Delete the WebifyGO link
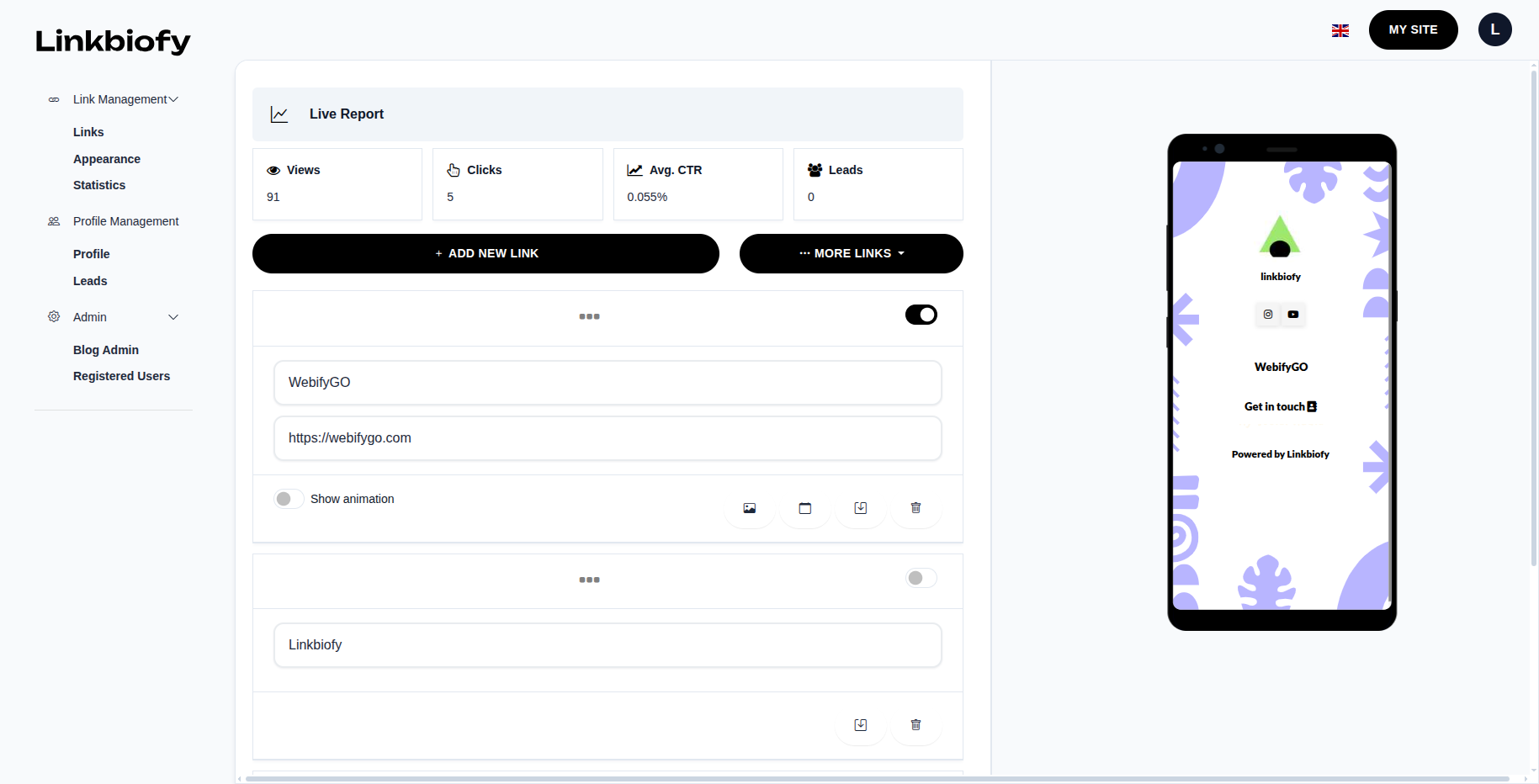 tap(916, 508)
